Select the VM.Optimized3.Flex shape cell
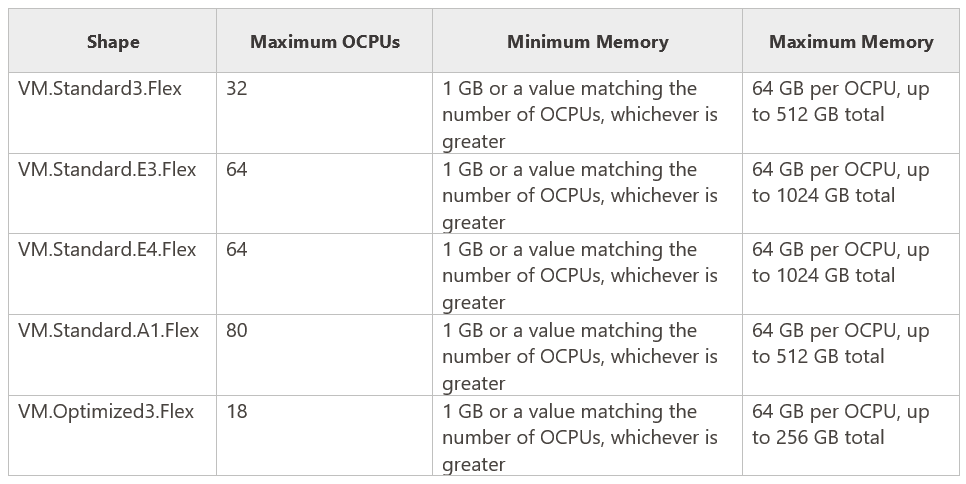The height and width of the screenshot is (484, 966). point(106,412)
